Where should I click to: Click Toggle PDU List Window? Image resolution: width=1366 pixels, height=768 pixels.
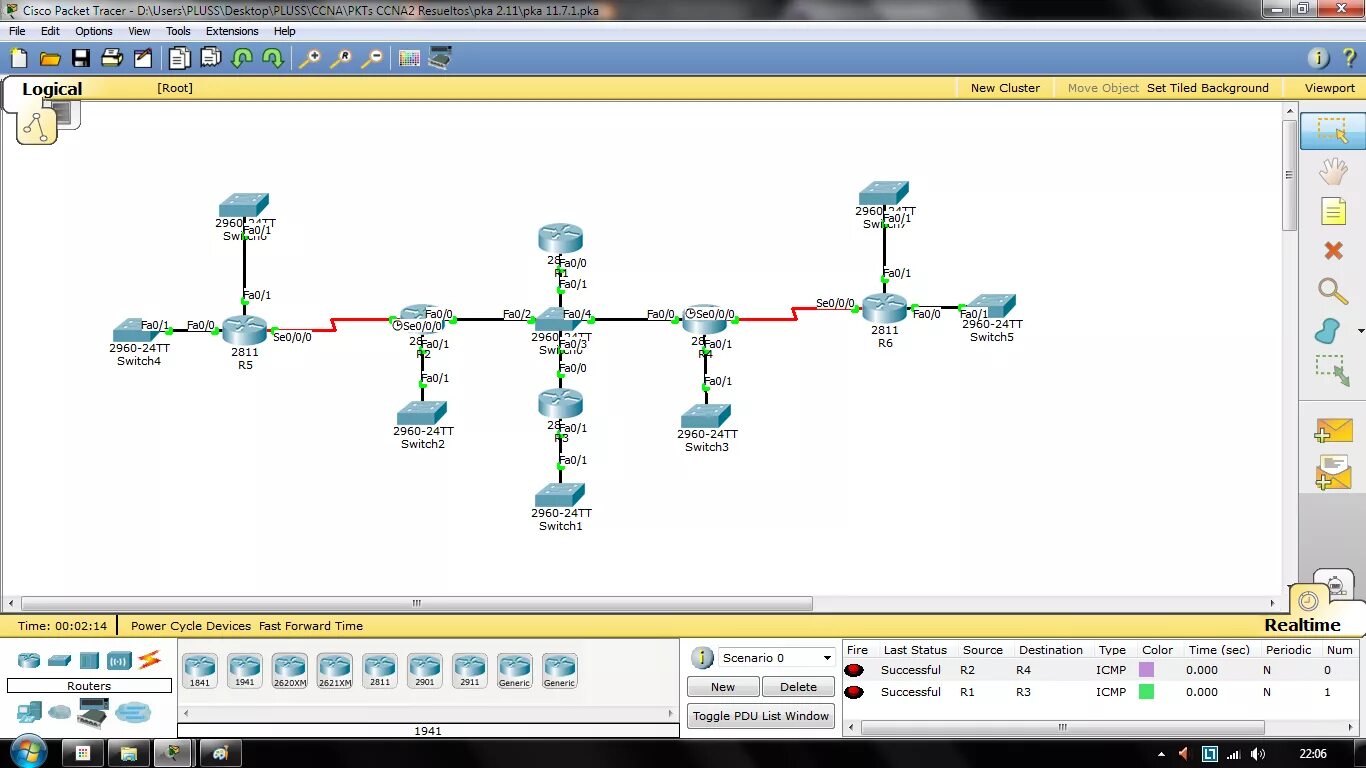pyautogui.click(x=761, y=716)
